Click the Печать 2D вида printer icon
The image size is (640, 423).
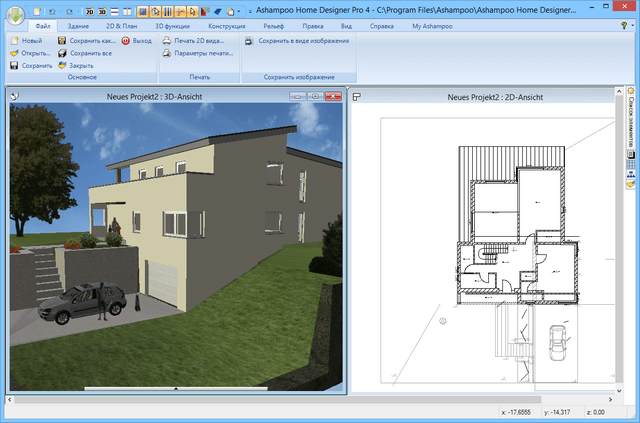tap(166, 41)
